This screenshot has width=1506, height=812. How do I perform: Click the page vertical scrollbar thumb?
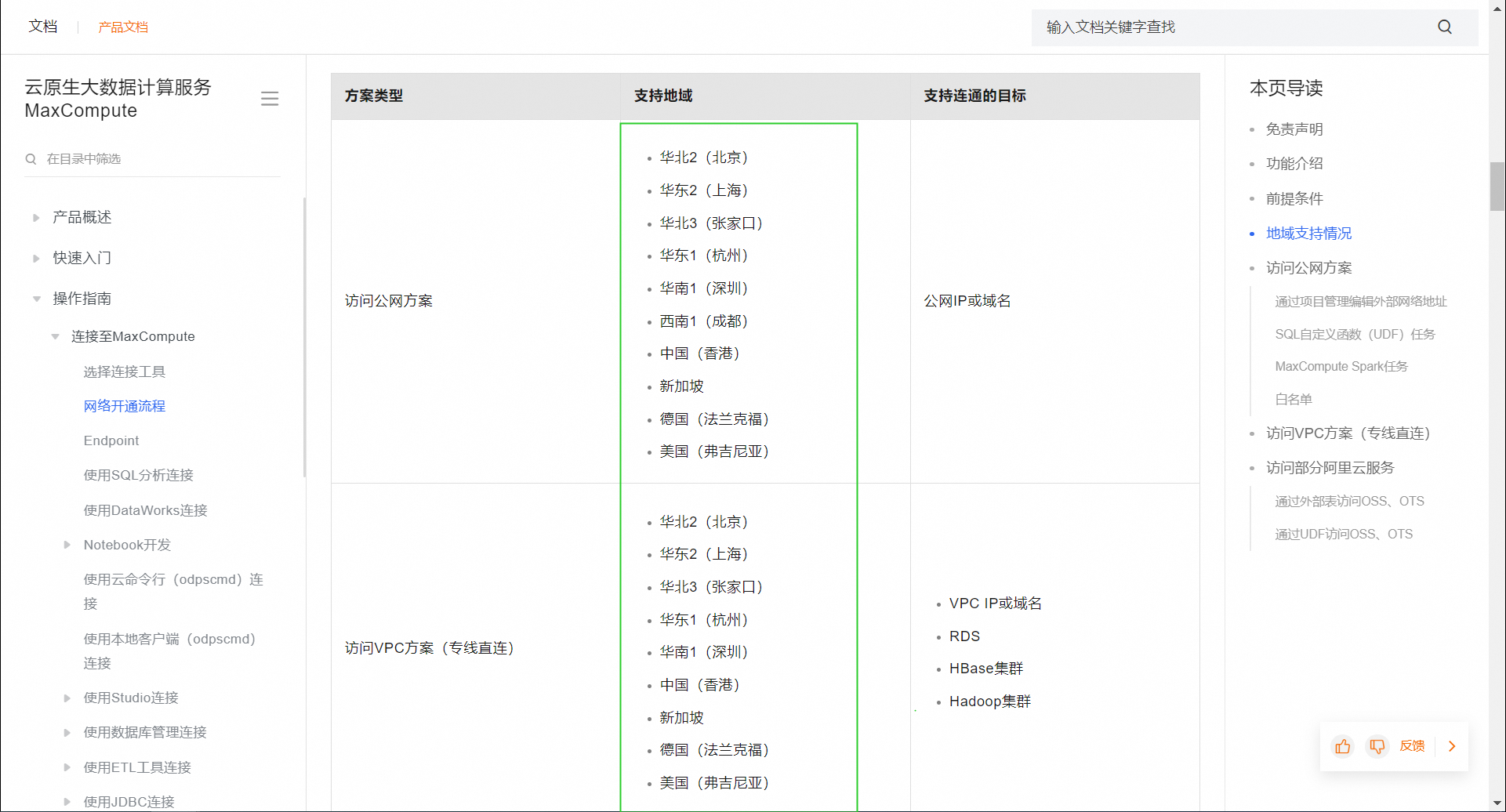(1497, 187)
